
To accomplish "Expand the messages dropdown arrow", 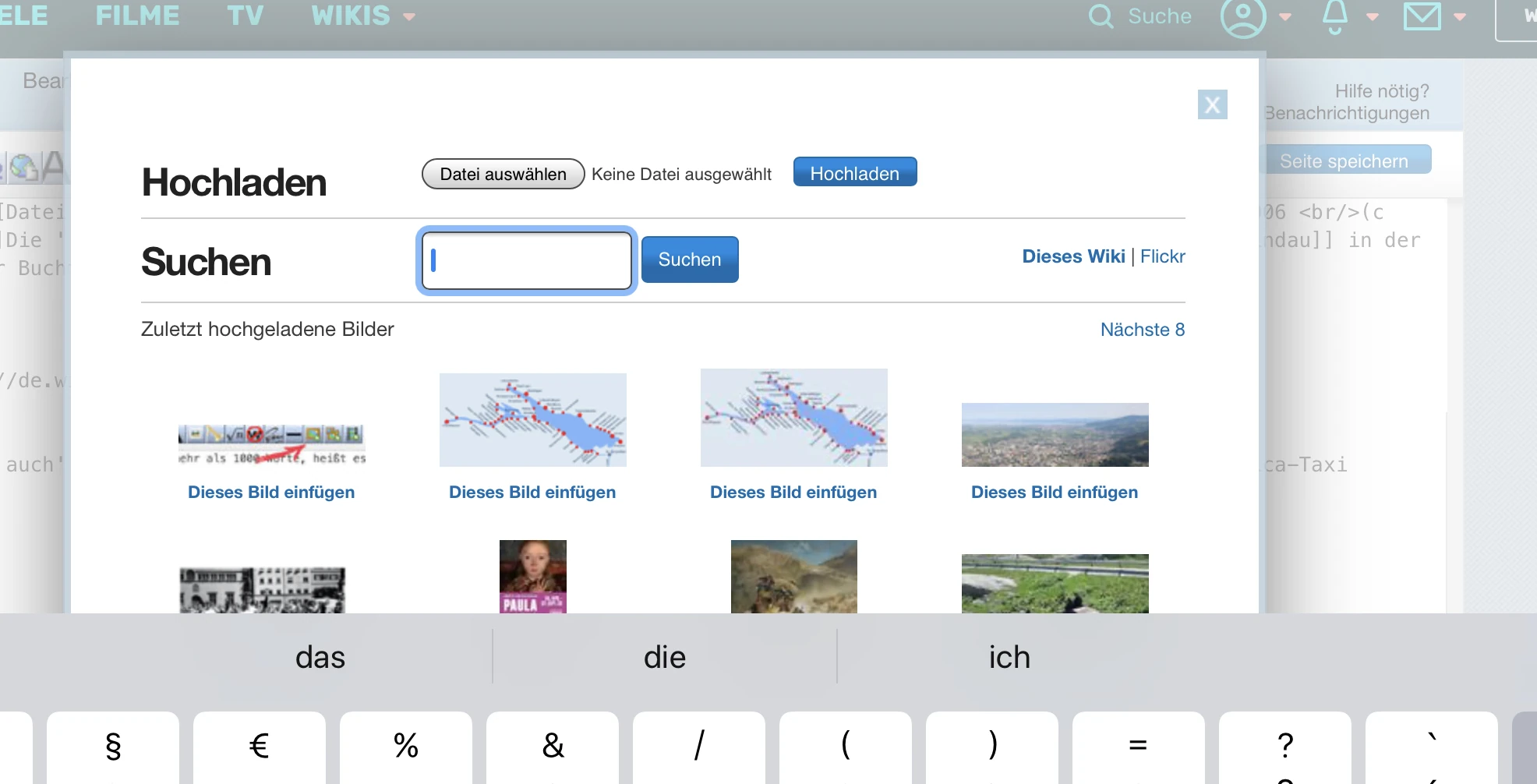I will point(1460,16).
